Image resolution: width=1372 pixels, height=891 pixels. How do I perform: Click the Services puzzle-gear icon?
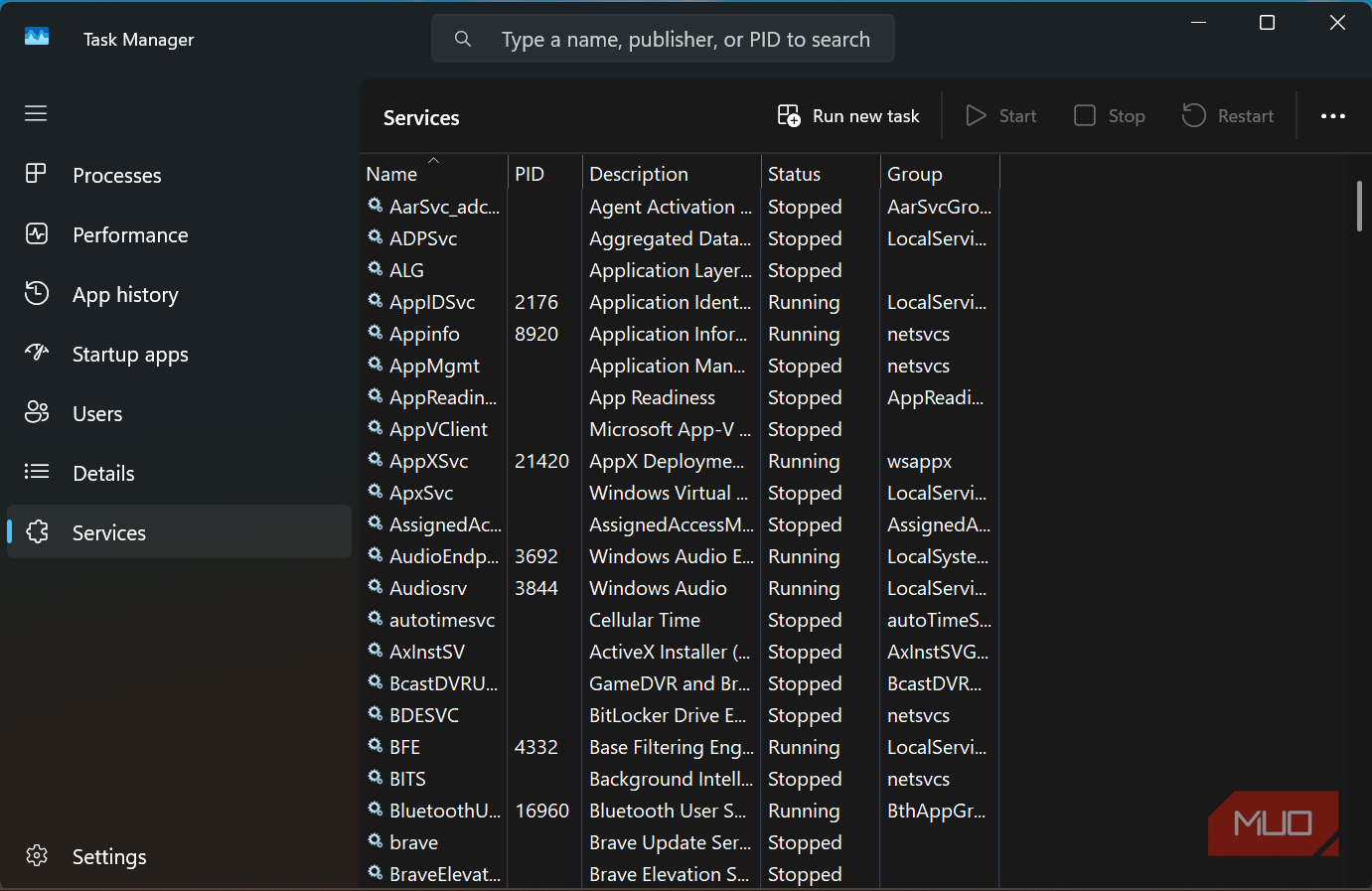(x=36, y=531)
